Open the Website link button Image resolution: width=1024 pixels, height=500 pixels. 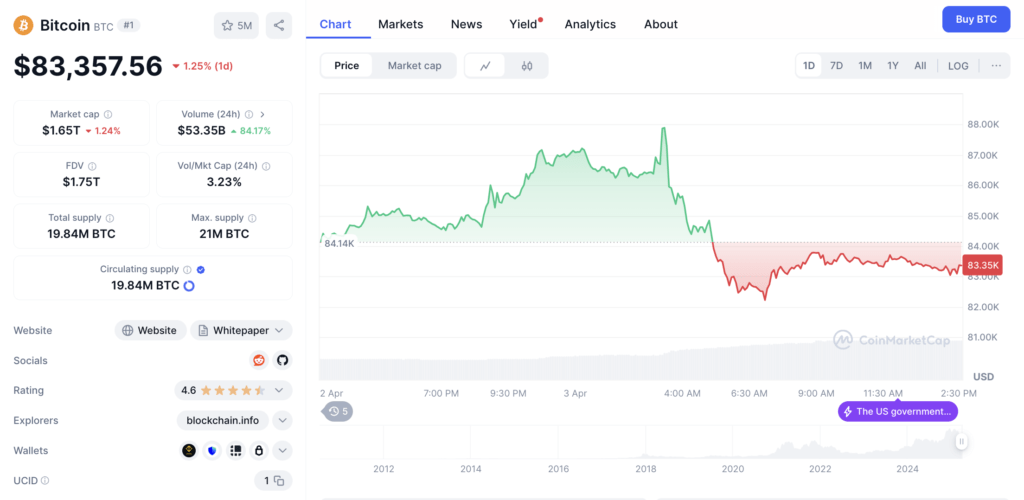pyautogui.click(x=150, y=330)
